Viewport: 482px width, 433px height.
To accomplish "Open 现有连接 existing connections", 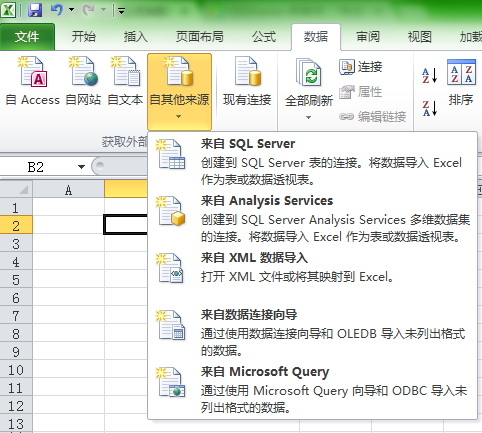I will click(247, 81).
